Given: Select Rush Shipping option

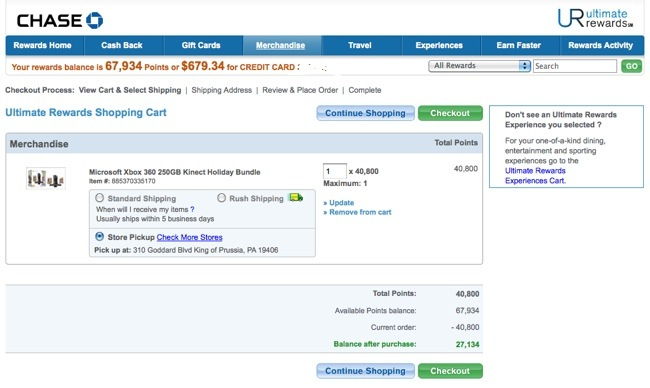Looking at the screenshot, I should [221, 198].
